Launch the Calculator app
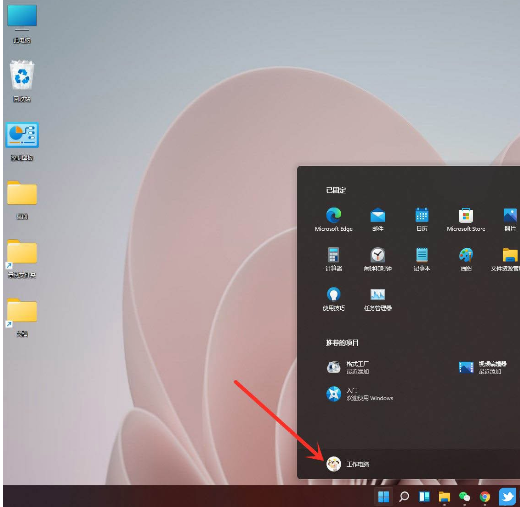This screenshot has width=520, height=507. tap(333, 259)
